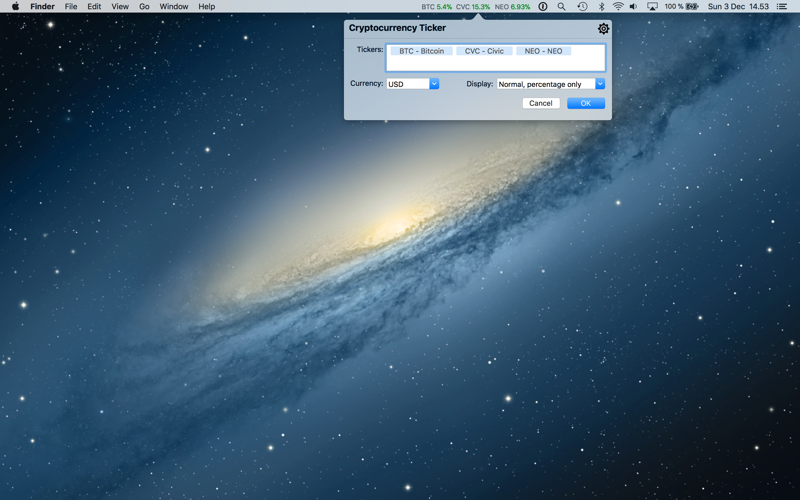Expand the Currency USD dropdown arrow
This screenshot has width=800, height=500.
point(434,84)
